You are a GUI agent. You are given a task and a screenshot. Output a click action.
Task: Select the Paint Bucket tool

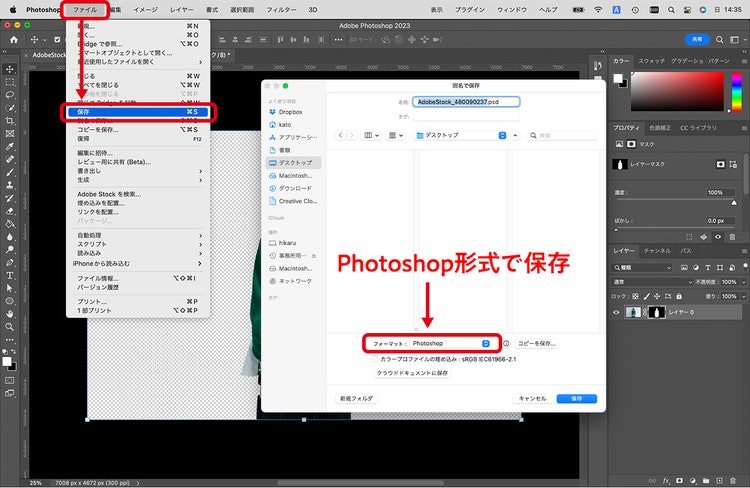(x=10, y=224)
